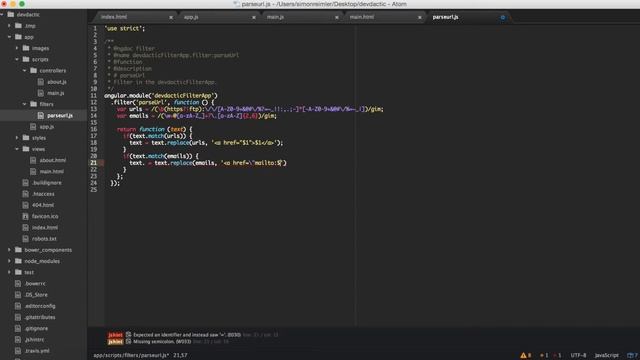Open about.html in the views folder
Image resolution: width=640 pixels, height=360 pixels.
point(53,160)
